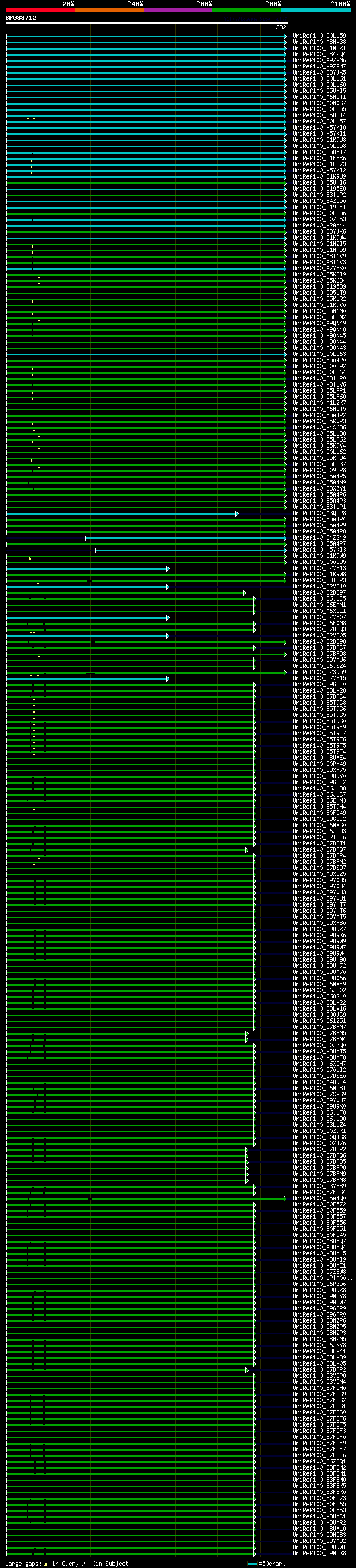Click the white query sequence bar
This screenshot has width=356, height=1568.
click(147, 22)
